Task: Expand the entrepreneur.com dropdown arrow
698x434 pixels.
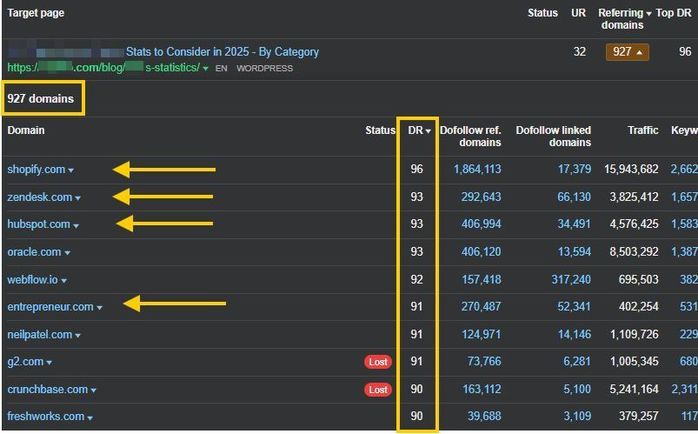Action: [99, 308]
